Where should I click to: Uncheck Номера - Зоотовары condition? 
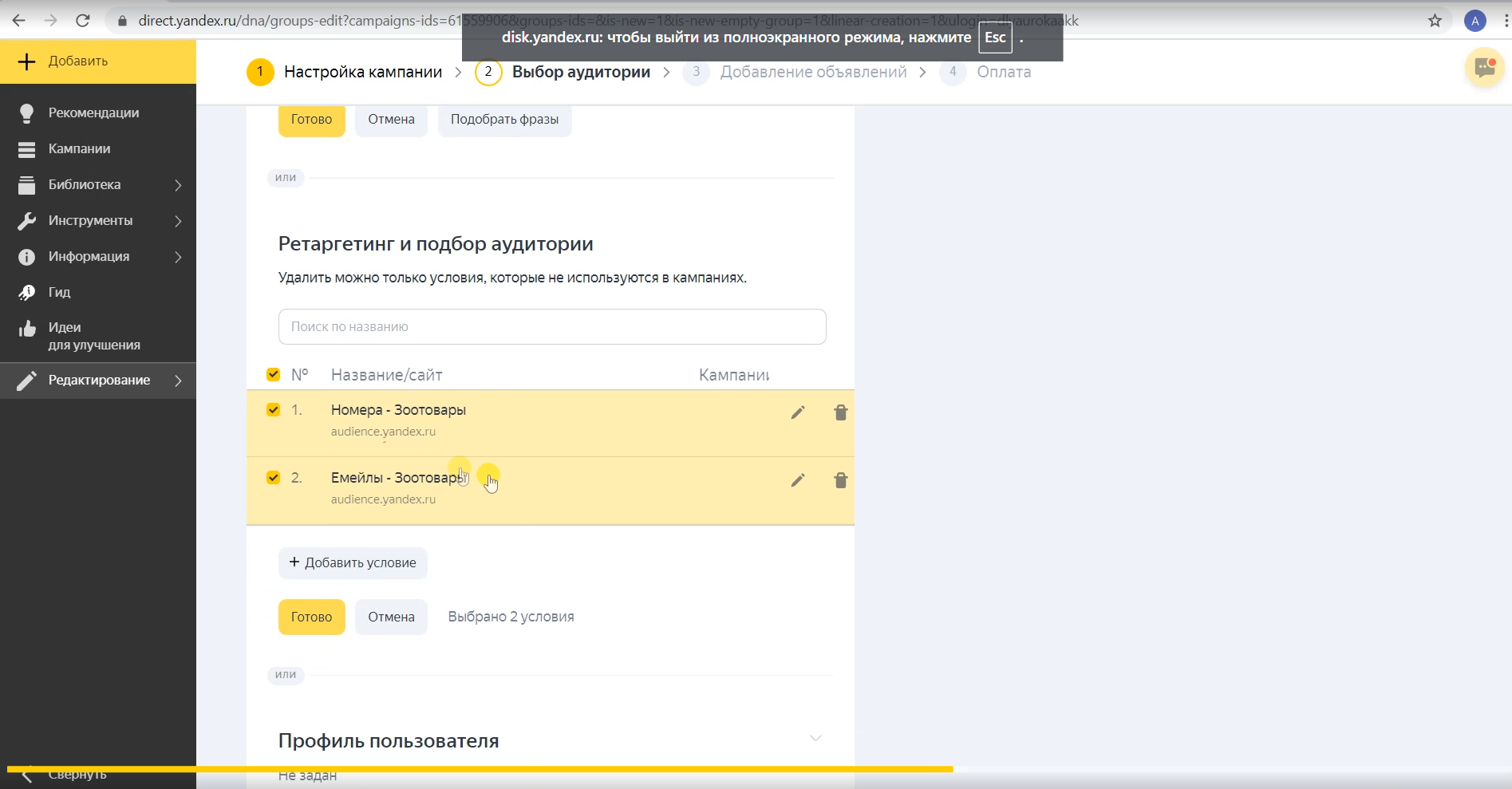[273, 410]
